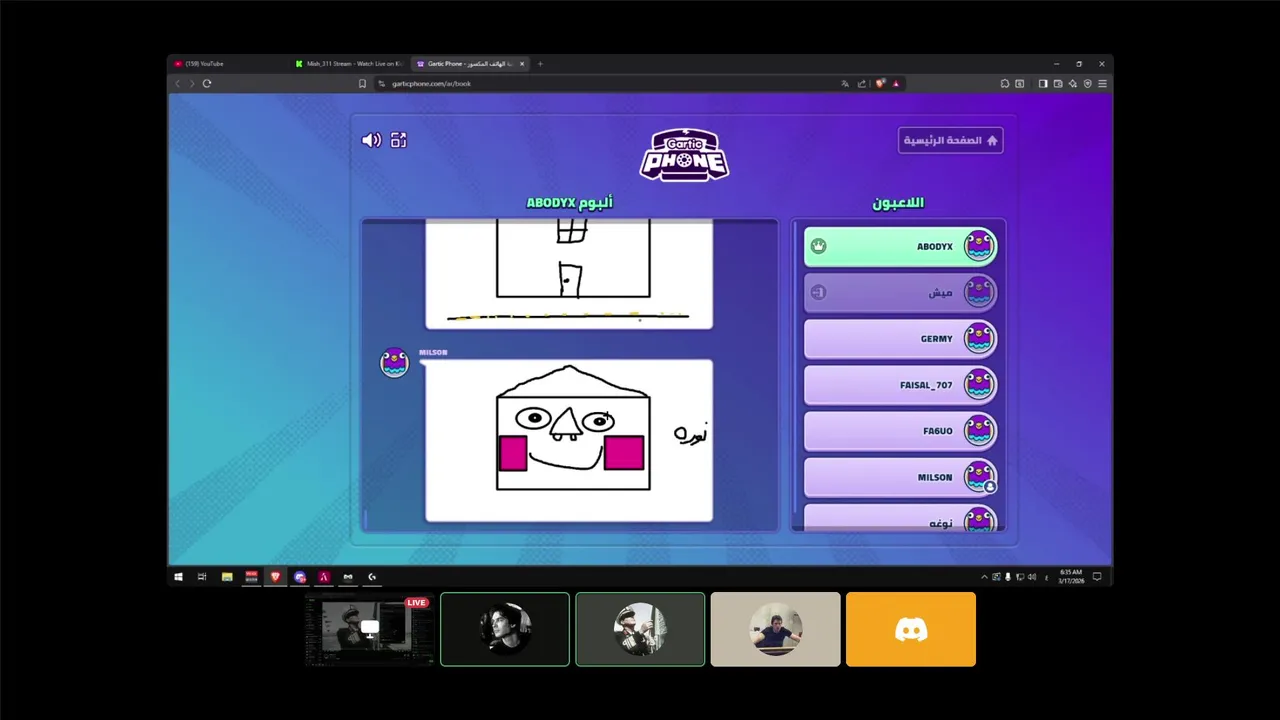Open the home page button الصفحة الرئيسية
The image size is (1280, 720).
coord(950,140)
